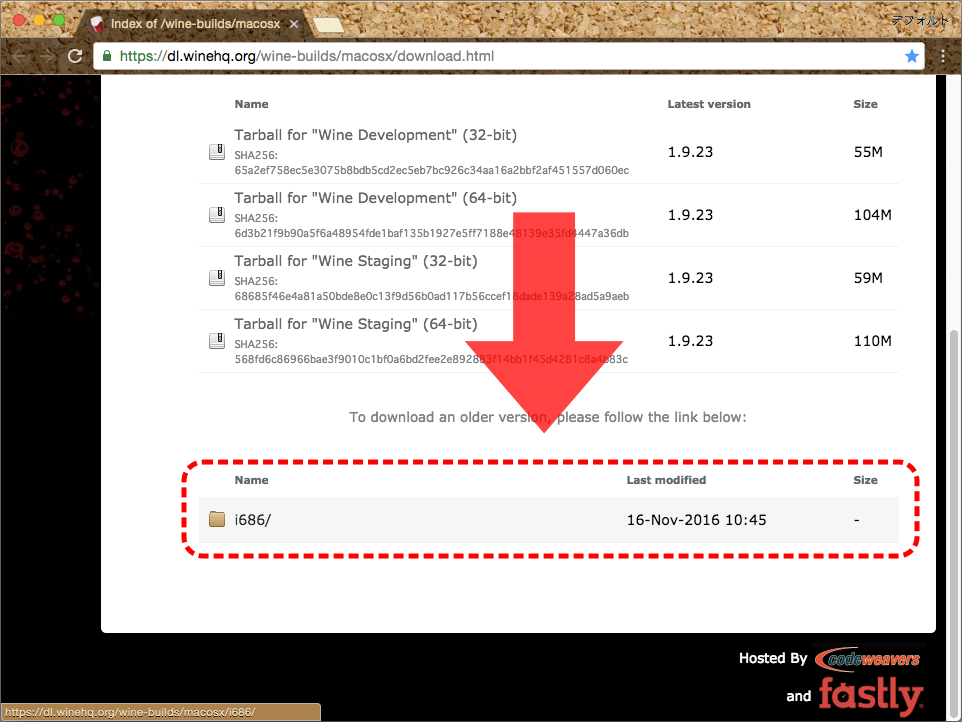Click version 1.9.23 in the 32-bit Development row
Viewport: 962px width, 722px height.
point(690,152)
